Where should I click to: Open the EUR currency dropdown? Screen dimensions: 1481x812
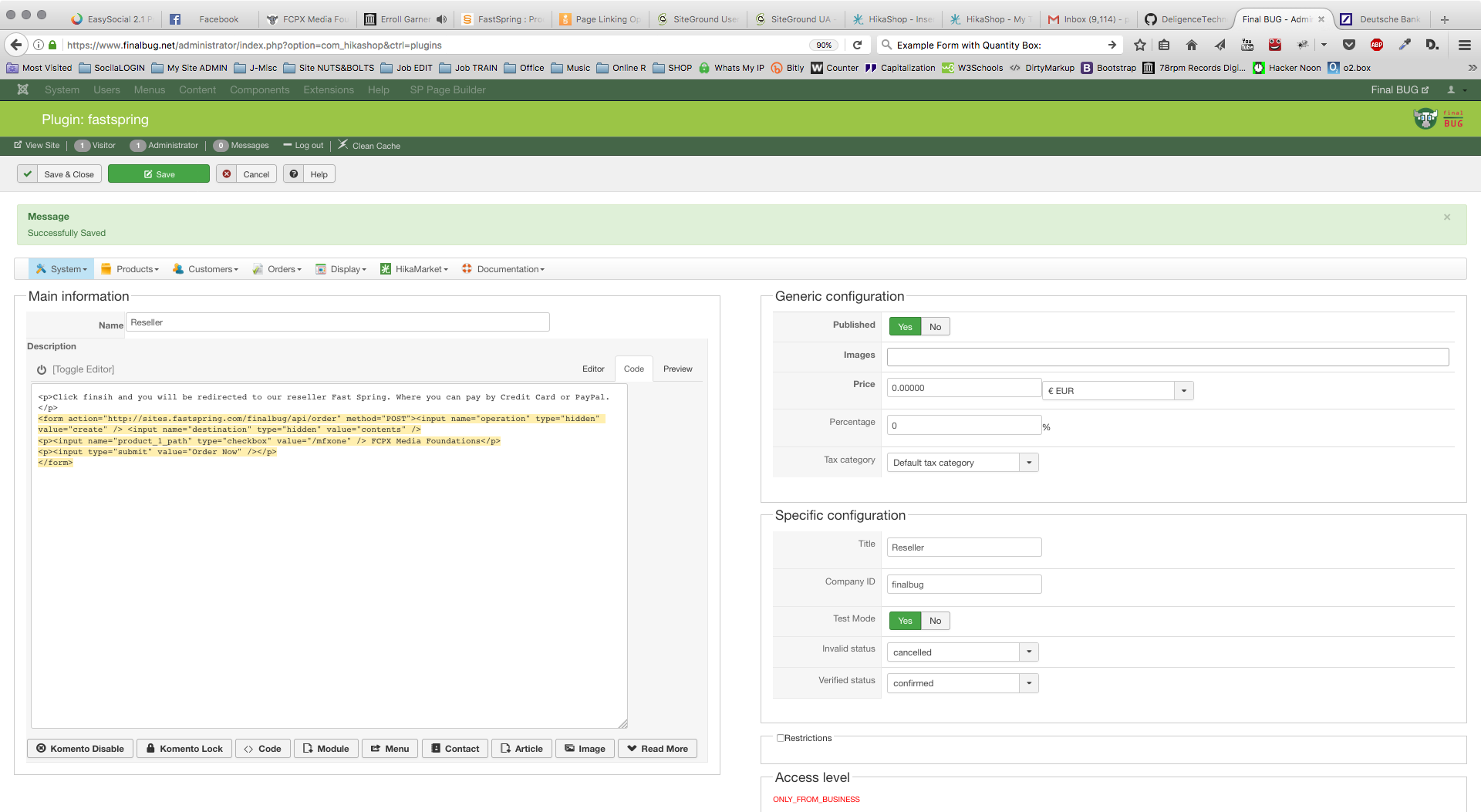click(1118, 391)
